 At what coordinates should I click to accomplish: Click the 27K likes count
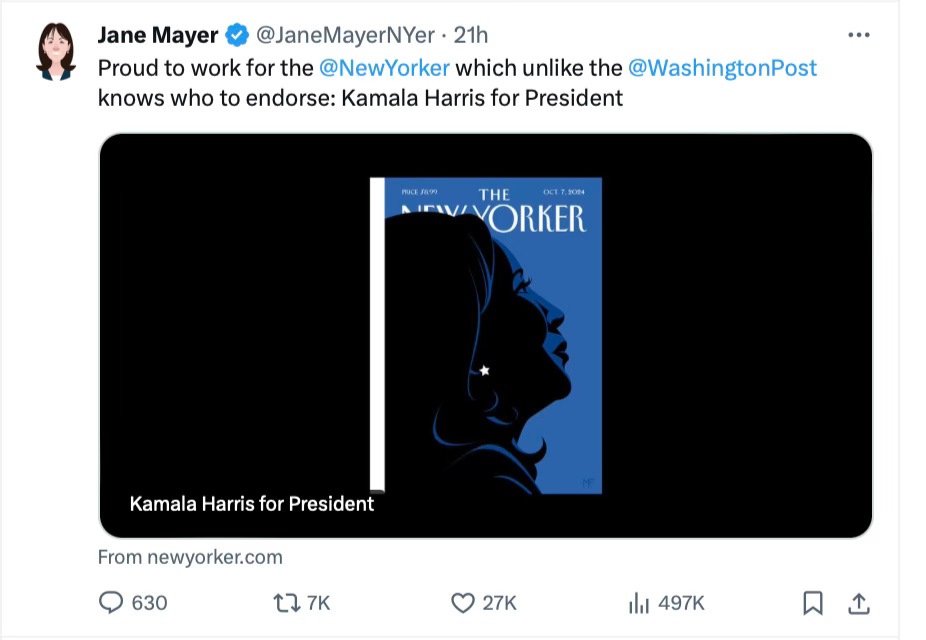[499, 602]
